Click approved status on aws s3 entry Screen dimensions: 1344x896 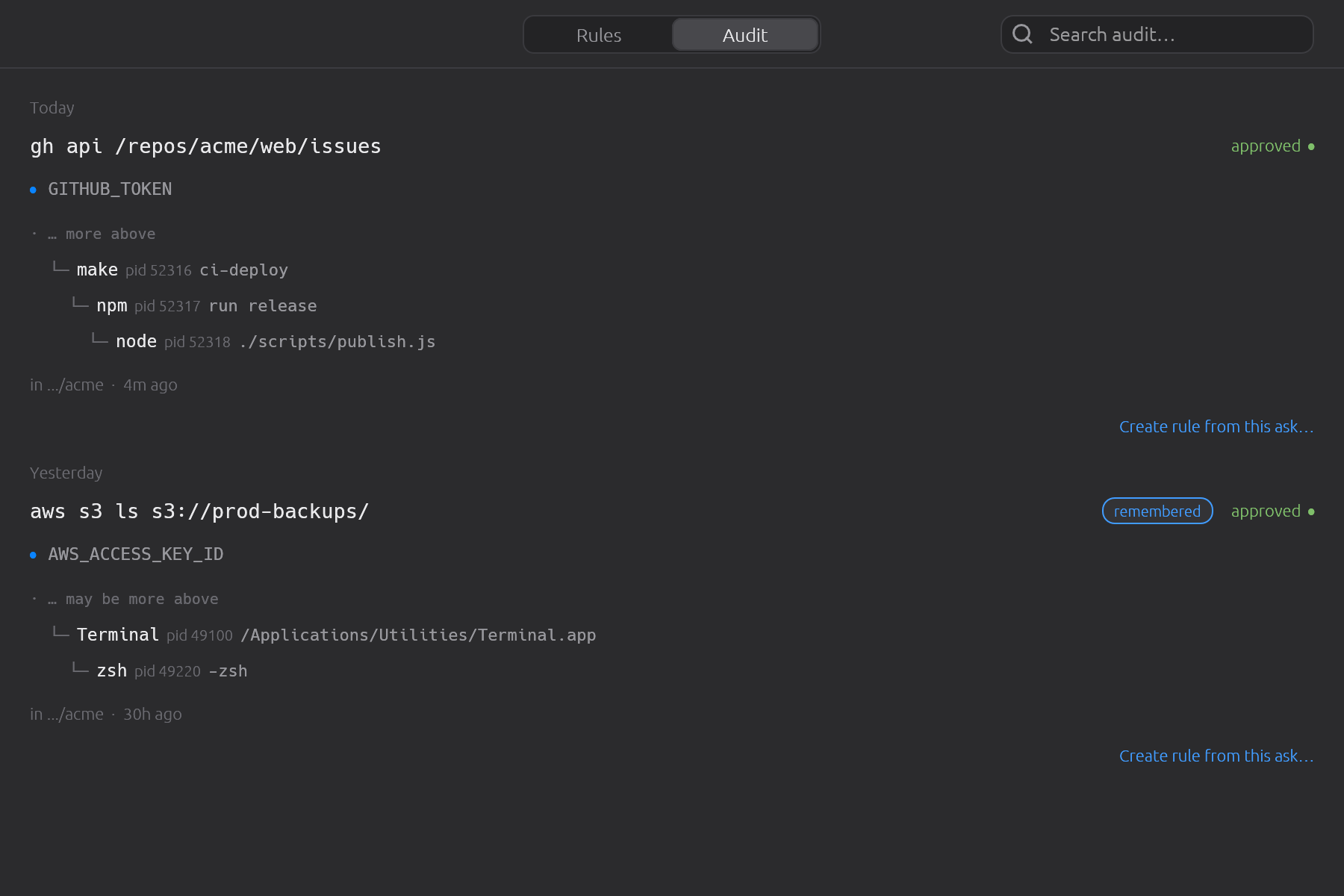point(1272,511)
